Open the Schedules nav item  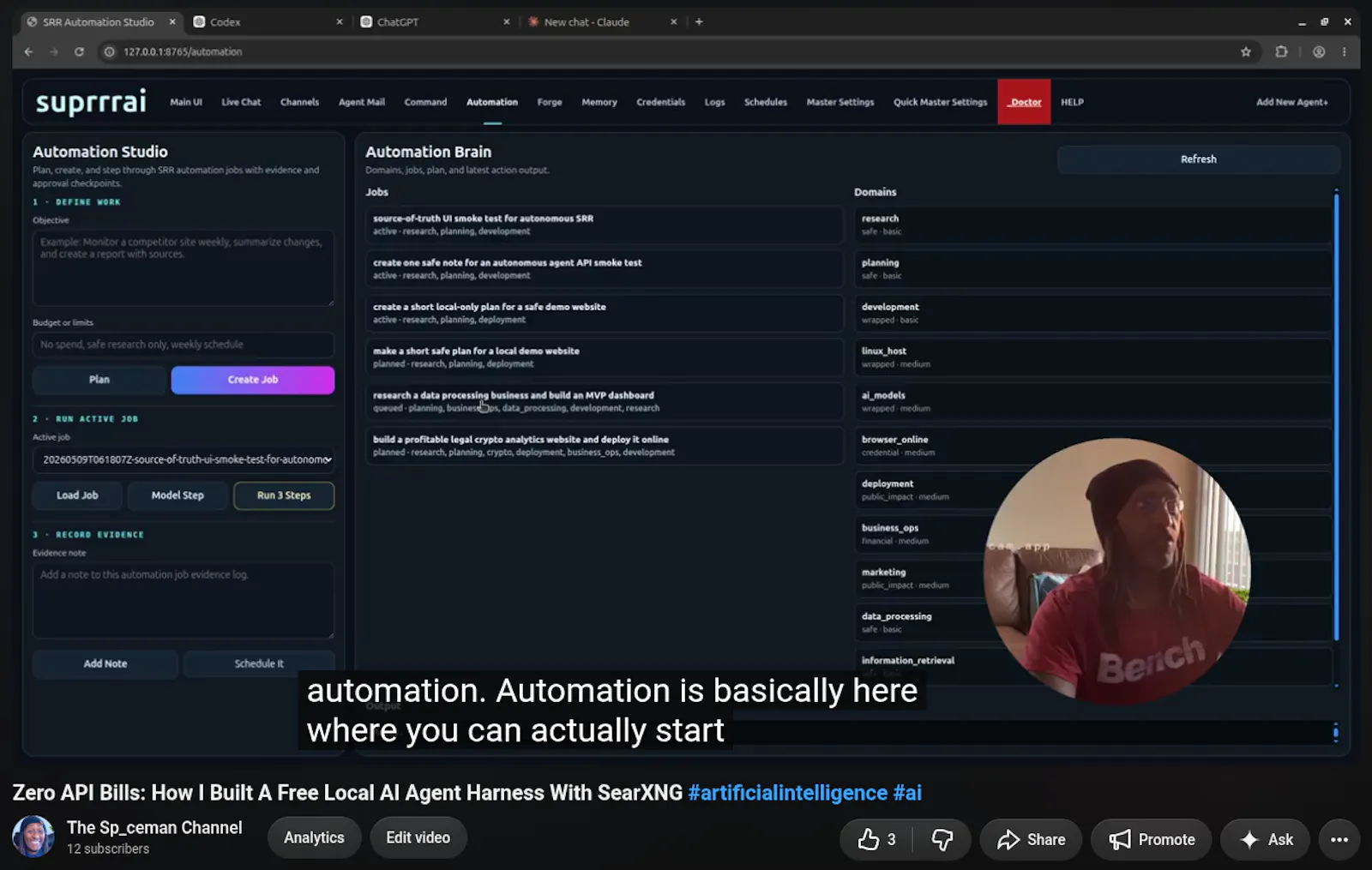[766, 102]
